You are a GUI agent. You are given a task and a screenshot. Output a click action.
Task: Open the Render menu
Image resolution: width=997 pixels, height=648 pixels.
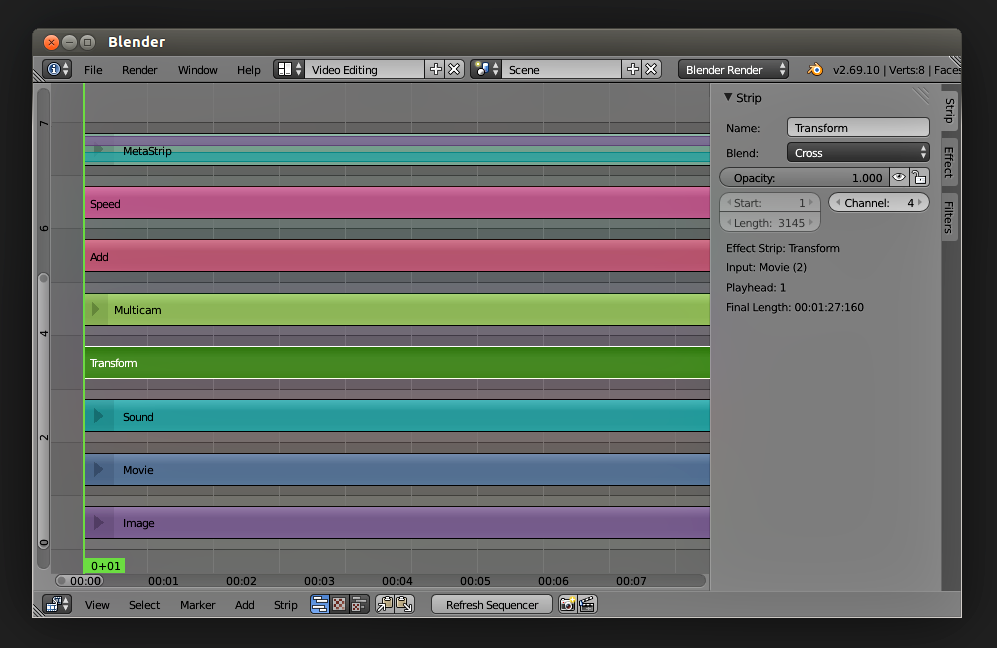point(139,70)
